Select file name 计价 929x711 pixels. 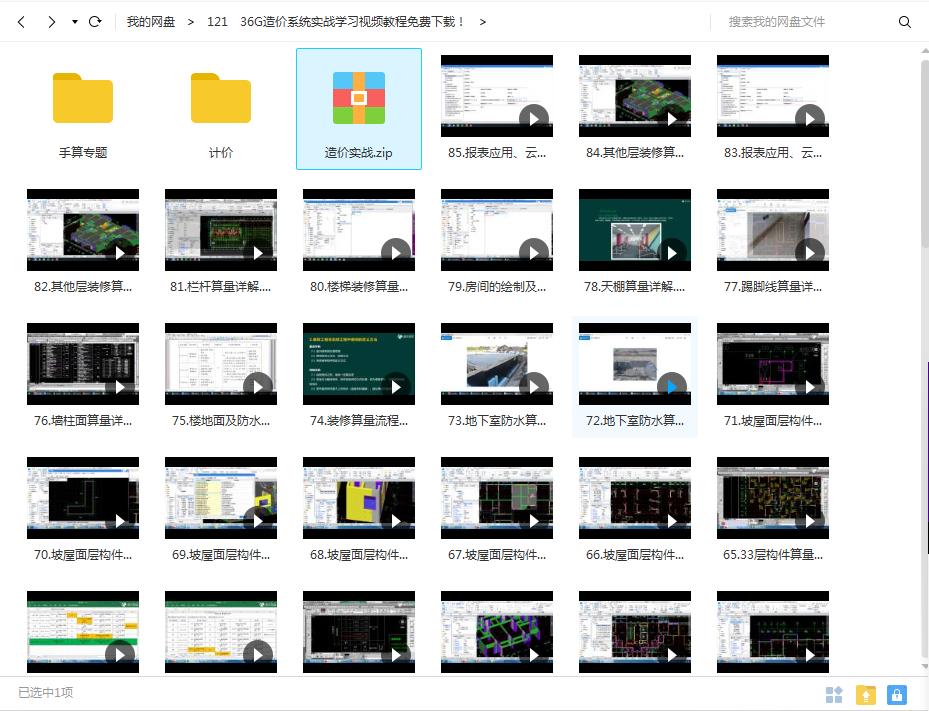[221, 153]
